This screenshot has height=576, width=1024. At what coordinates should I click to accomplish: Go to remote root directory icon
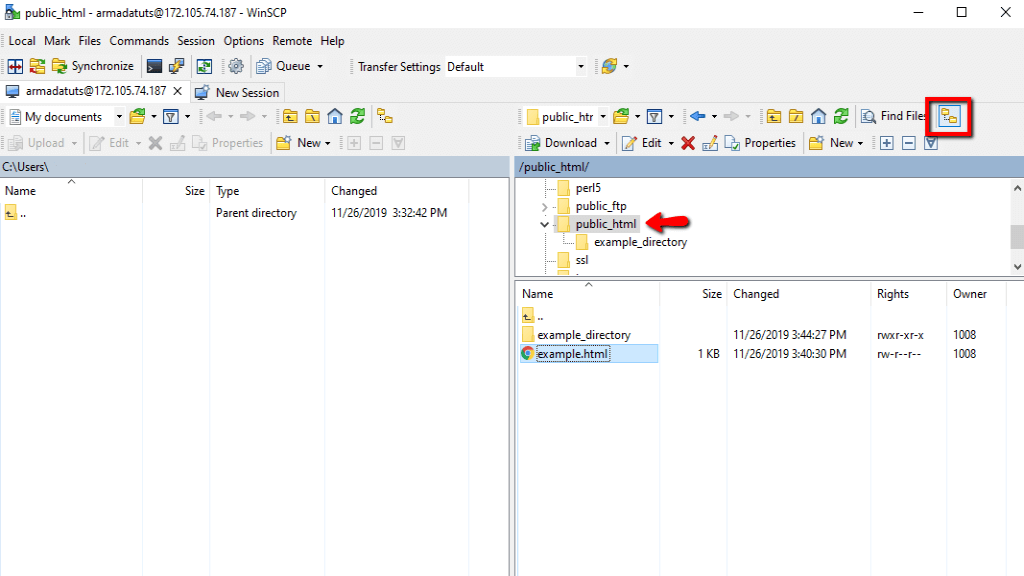(x=796, y=117)
